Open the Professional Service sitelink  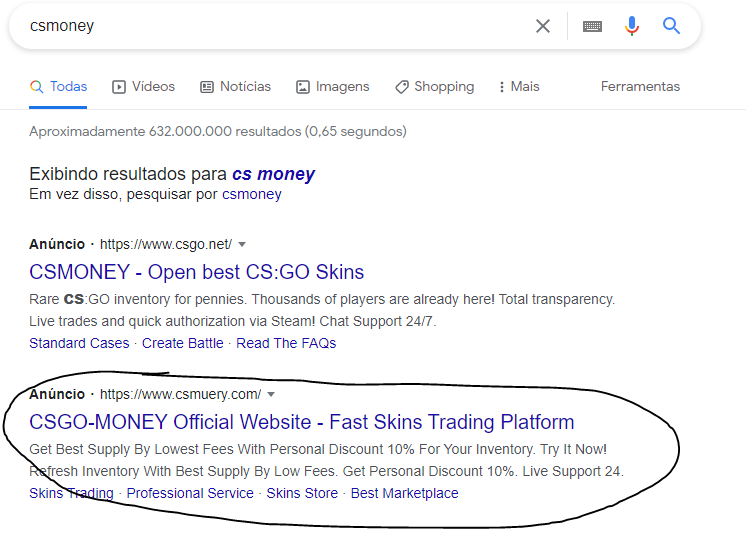tap(190, 493)
